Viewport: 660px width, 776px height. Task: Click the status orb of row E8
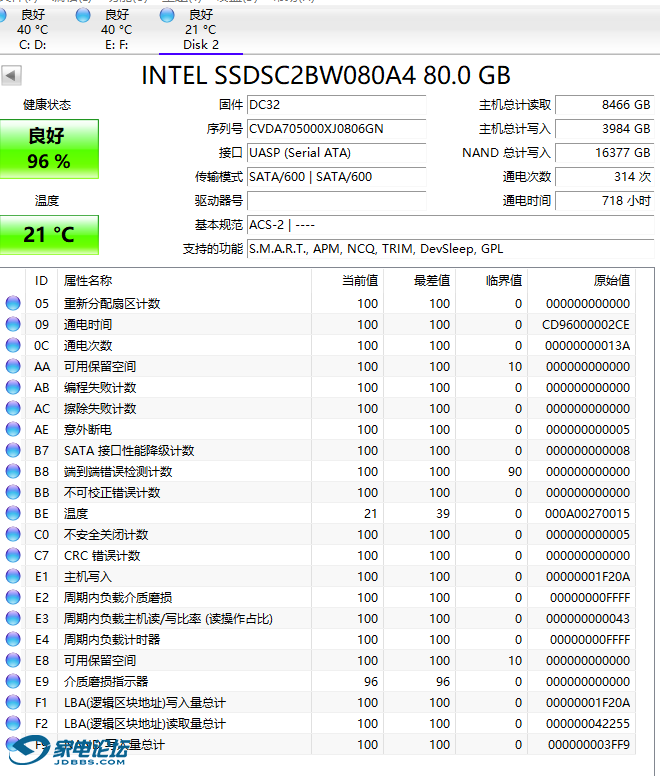(13, 660)
